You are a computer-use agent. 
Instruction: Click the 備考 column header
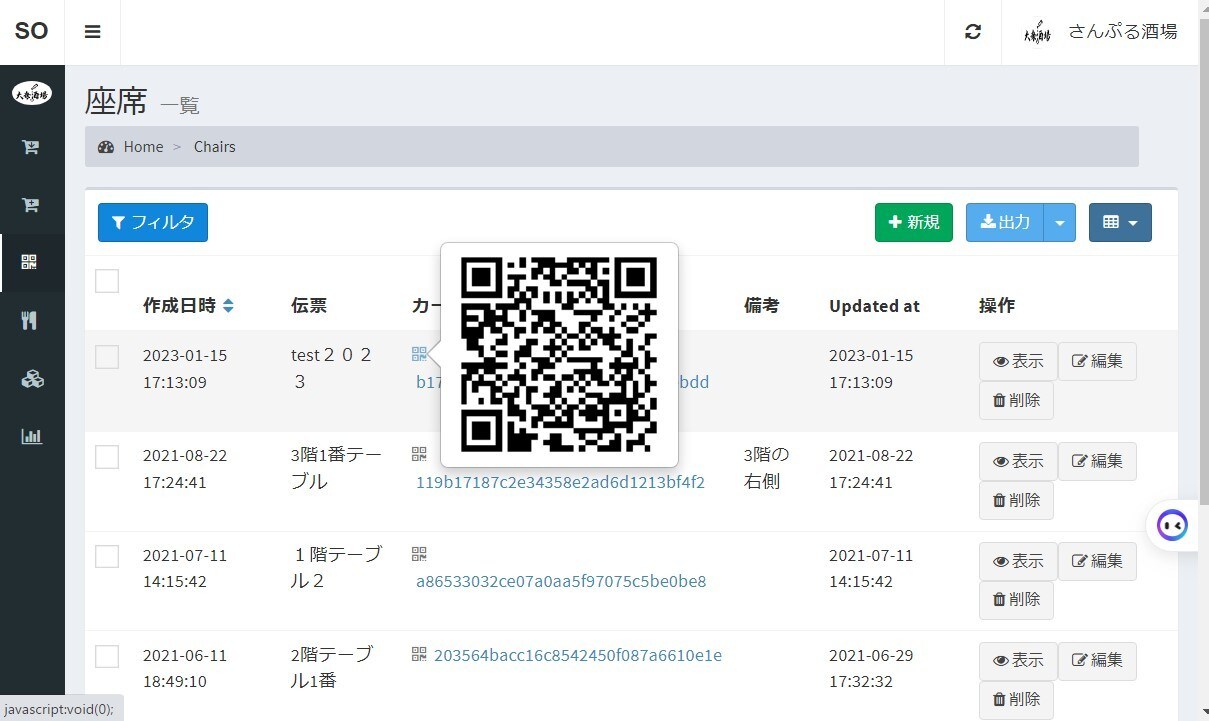coord(762,306)
